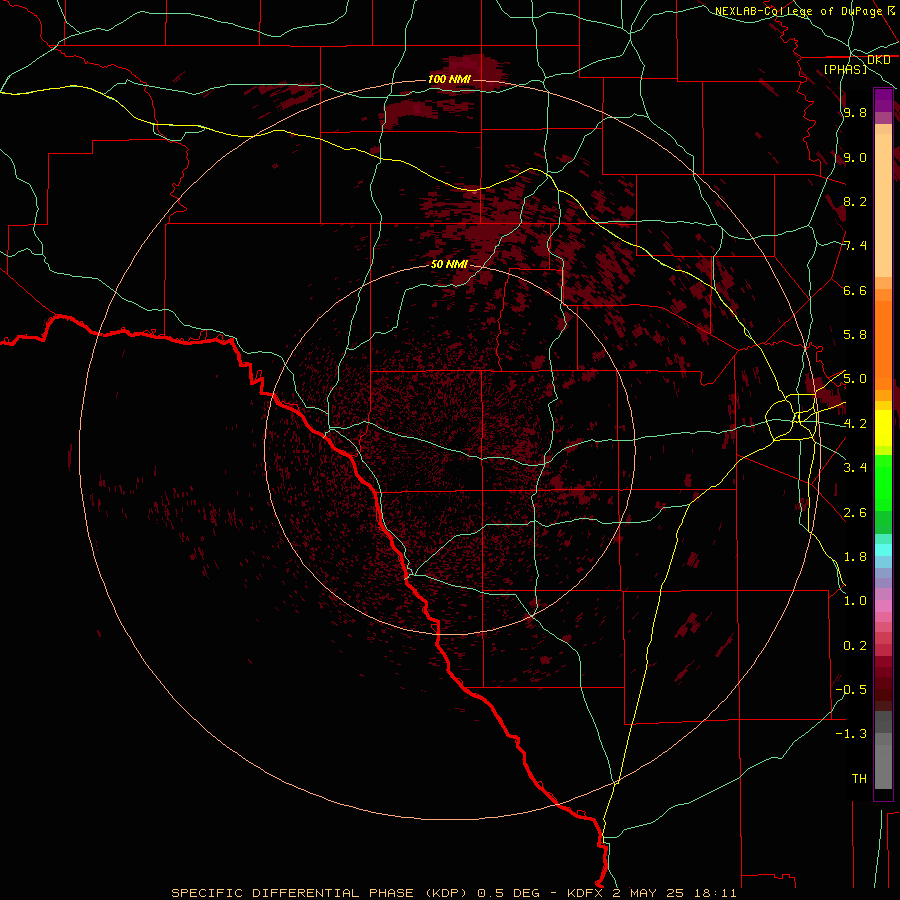Click the KDFX 2 MAY 25 18:11 timestamp

(652, 893)
